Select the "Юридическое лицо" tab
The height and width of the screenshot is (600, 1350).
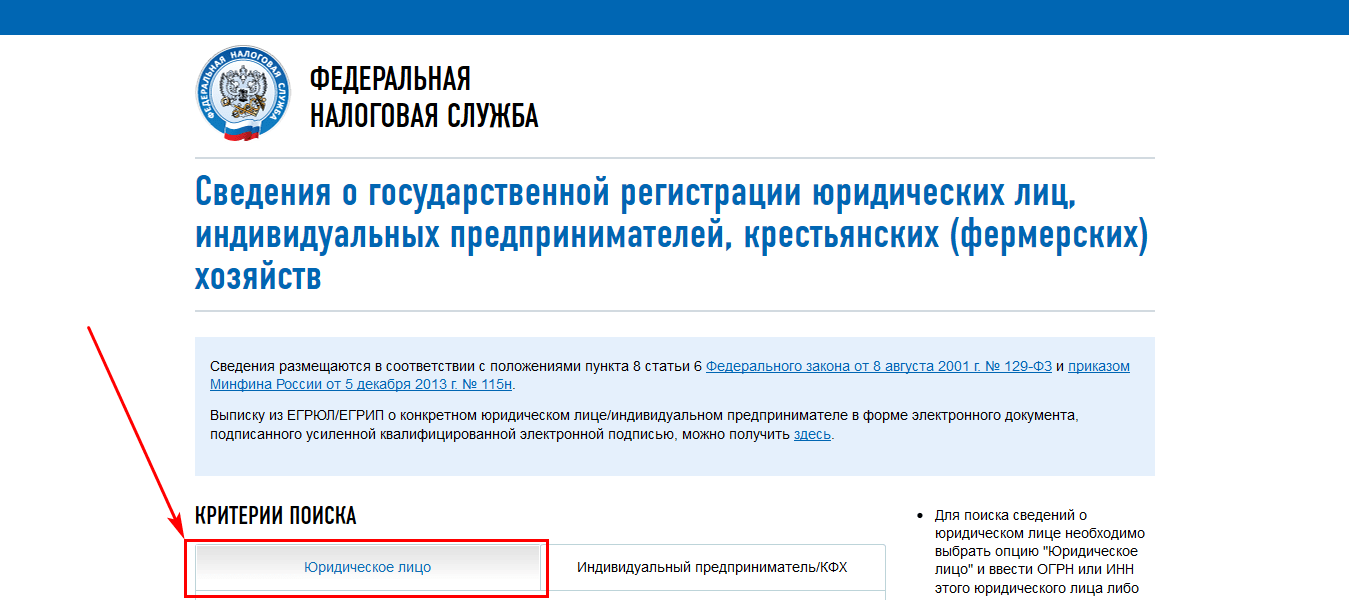(x=367, y=567)
